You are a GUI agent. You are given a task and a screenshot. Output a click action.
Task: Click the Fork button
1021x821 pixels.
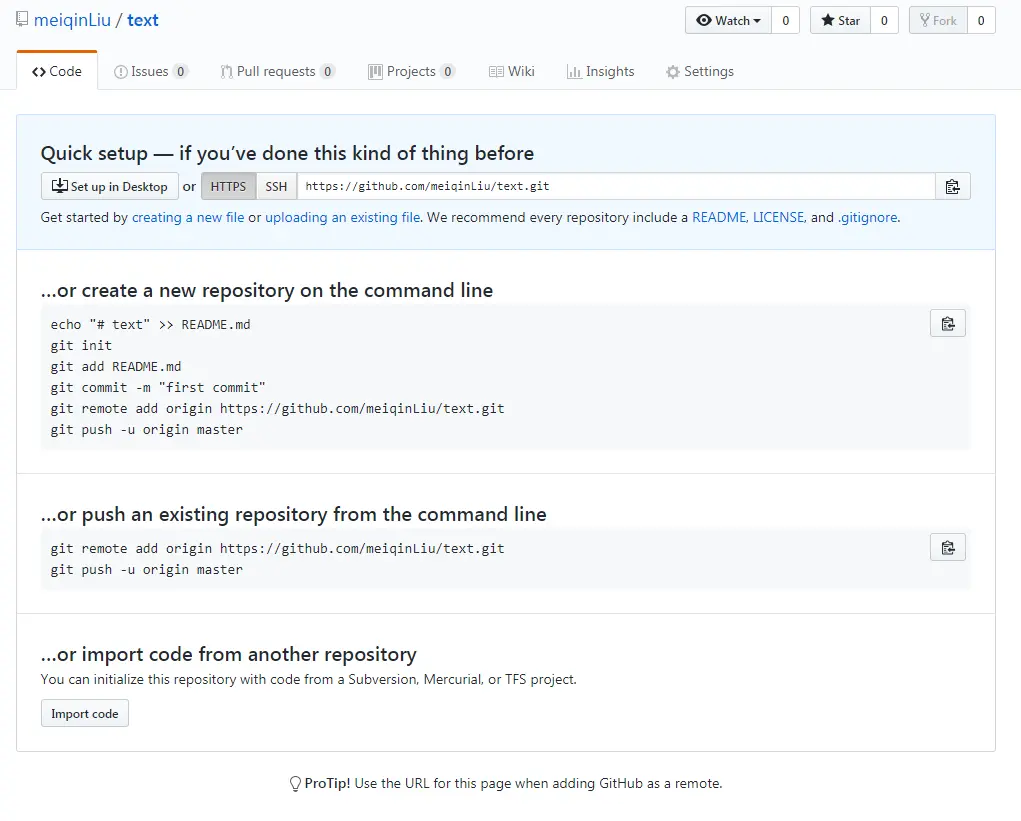coord(937,20)
